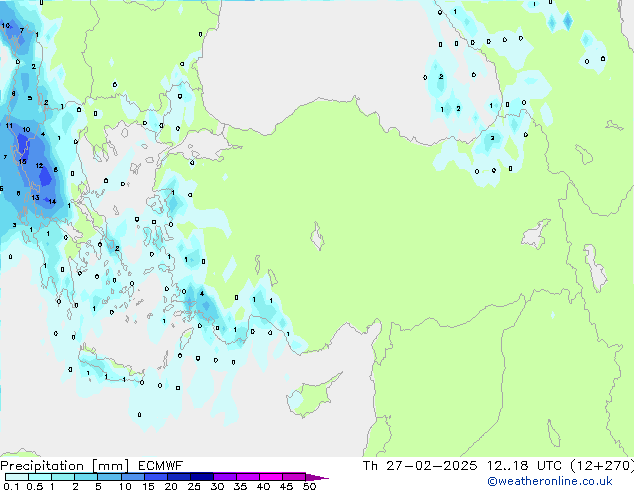This screenshot has height=490, width=634.
Task: Click the over-50 mm arrow legend end
Action: (317, 478)
